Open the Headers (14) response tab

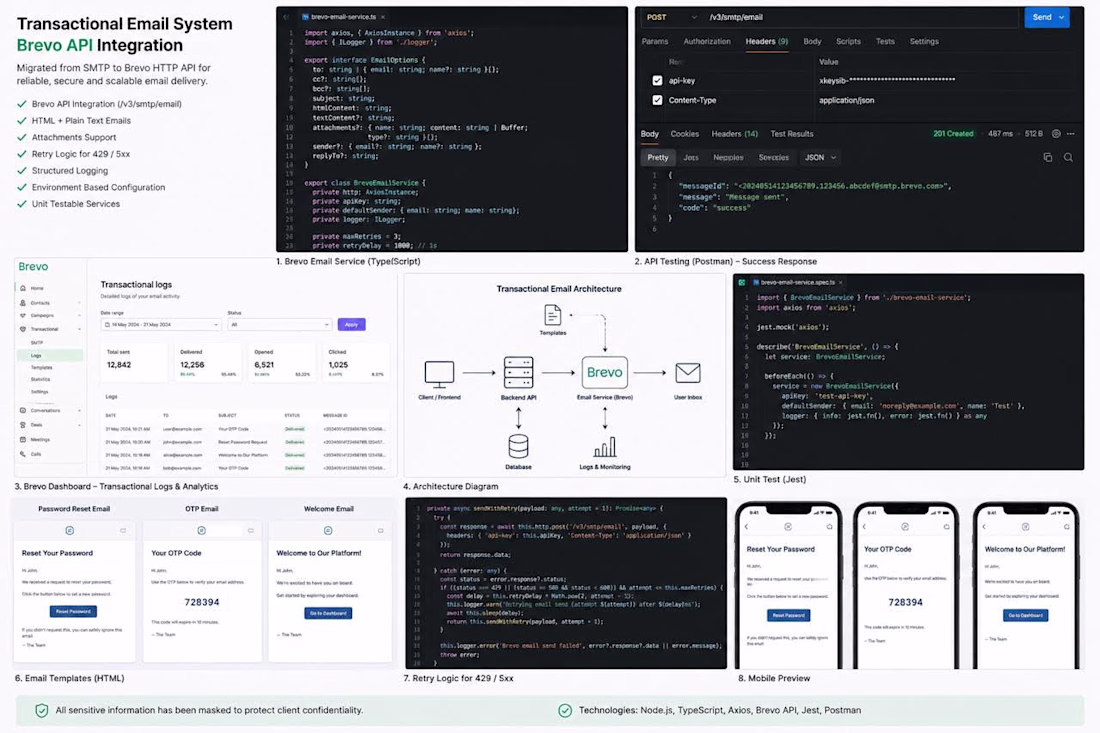pyautogui.click(x=735, y=134)
